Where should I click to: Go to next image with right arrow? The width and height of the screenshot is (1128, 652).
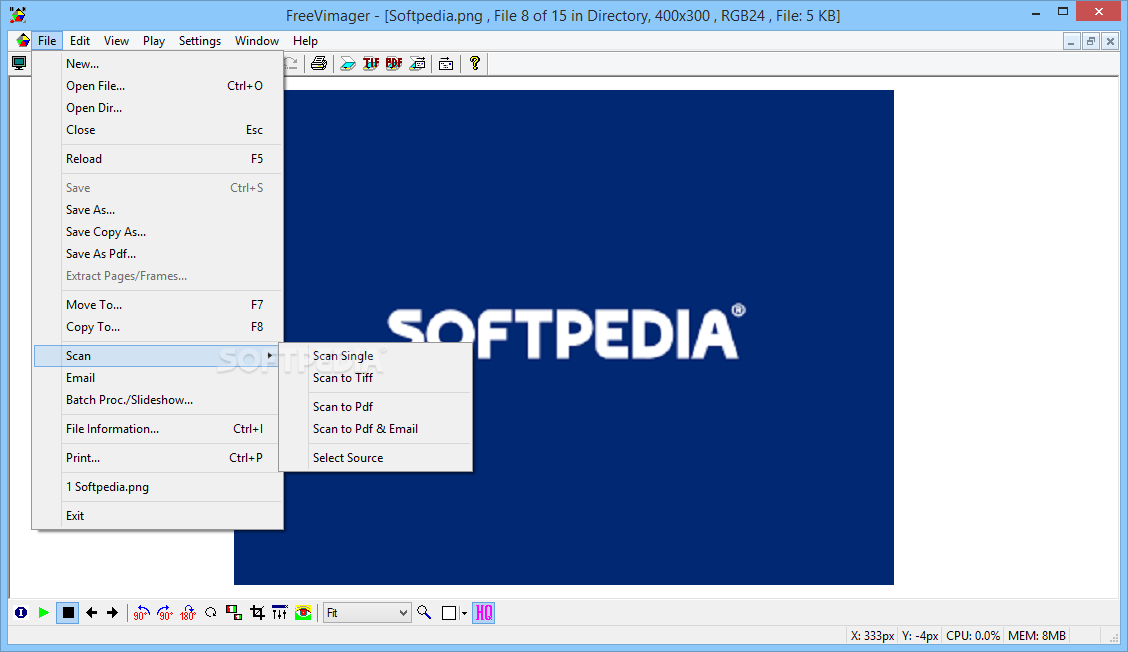pos(112,612)
